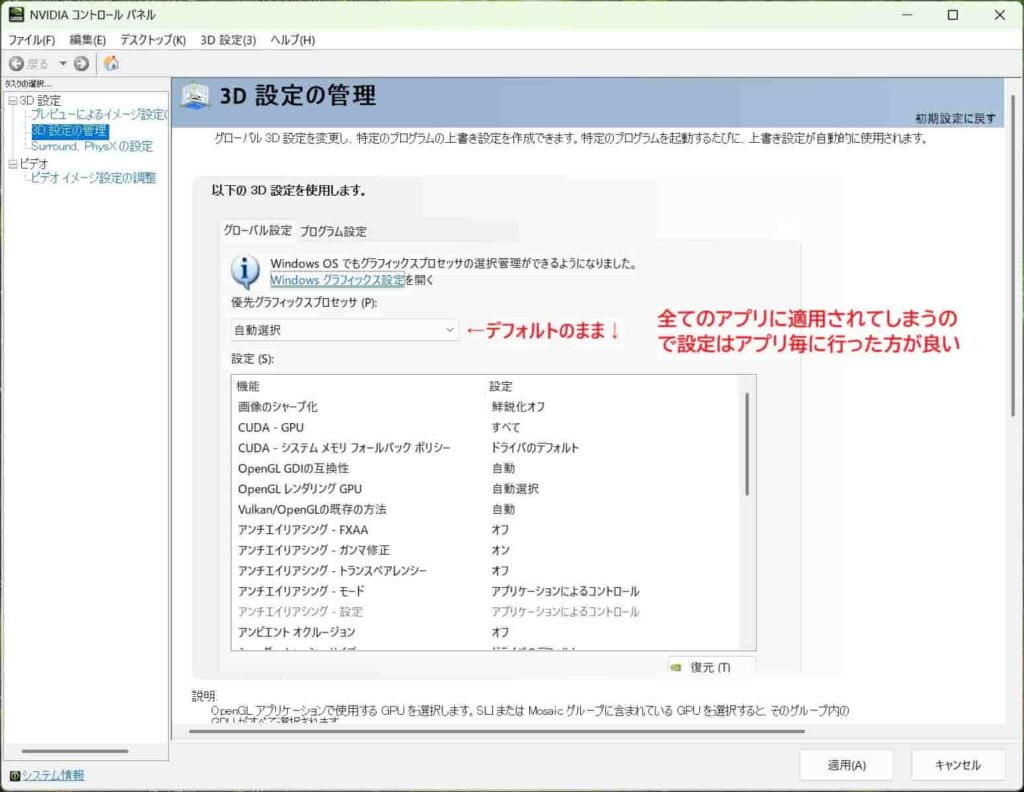Select アンビエント オクルージョン row
The image size is (1024, 792).
coord(486,632)
